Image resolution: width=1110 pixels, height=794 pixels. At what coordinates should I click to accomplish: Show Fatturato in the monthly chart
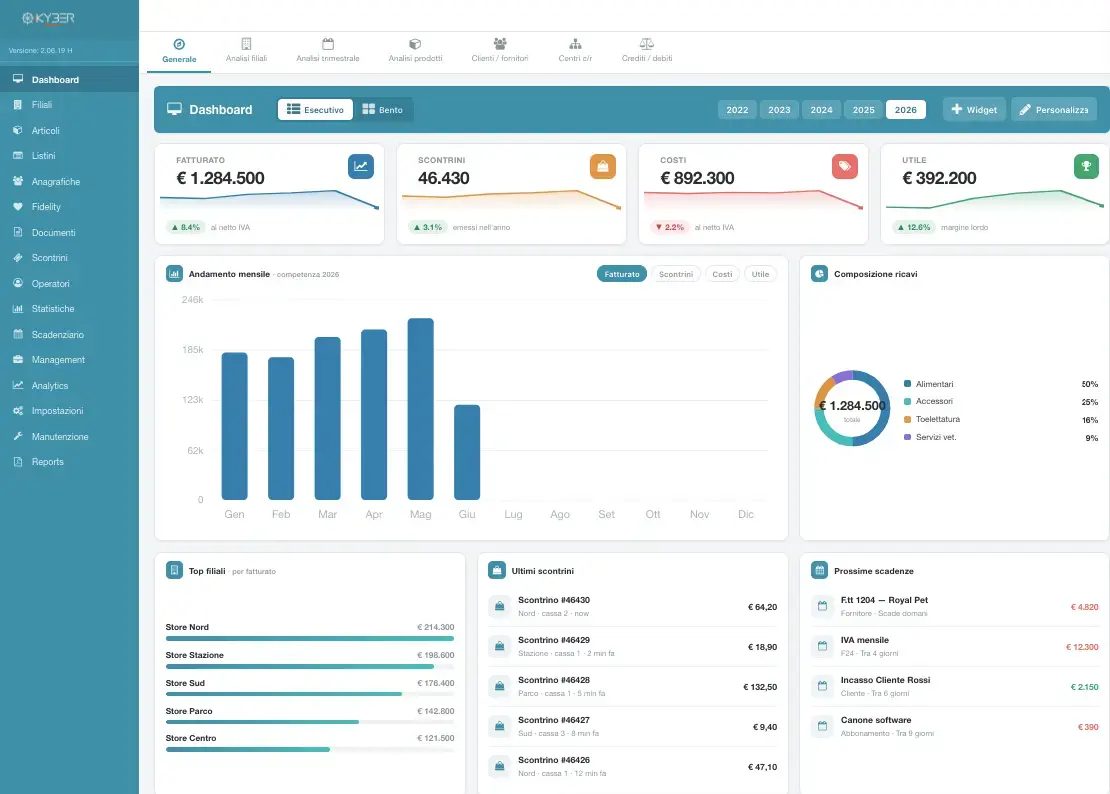(622, 274)
